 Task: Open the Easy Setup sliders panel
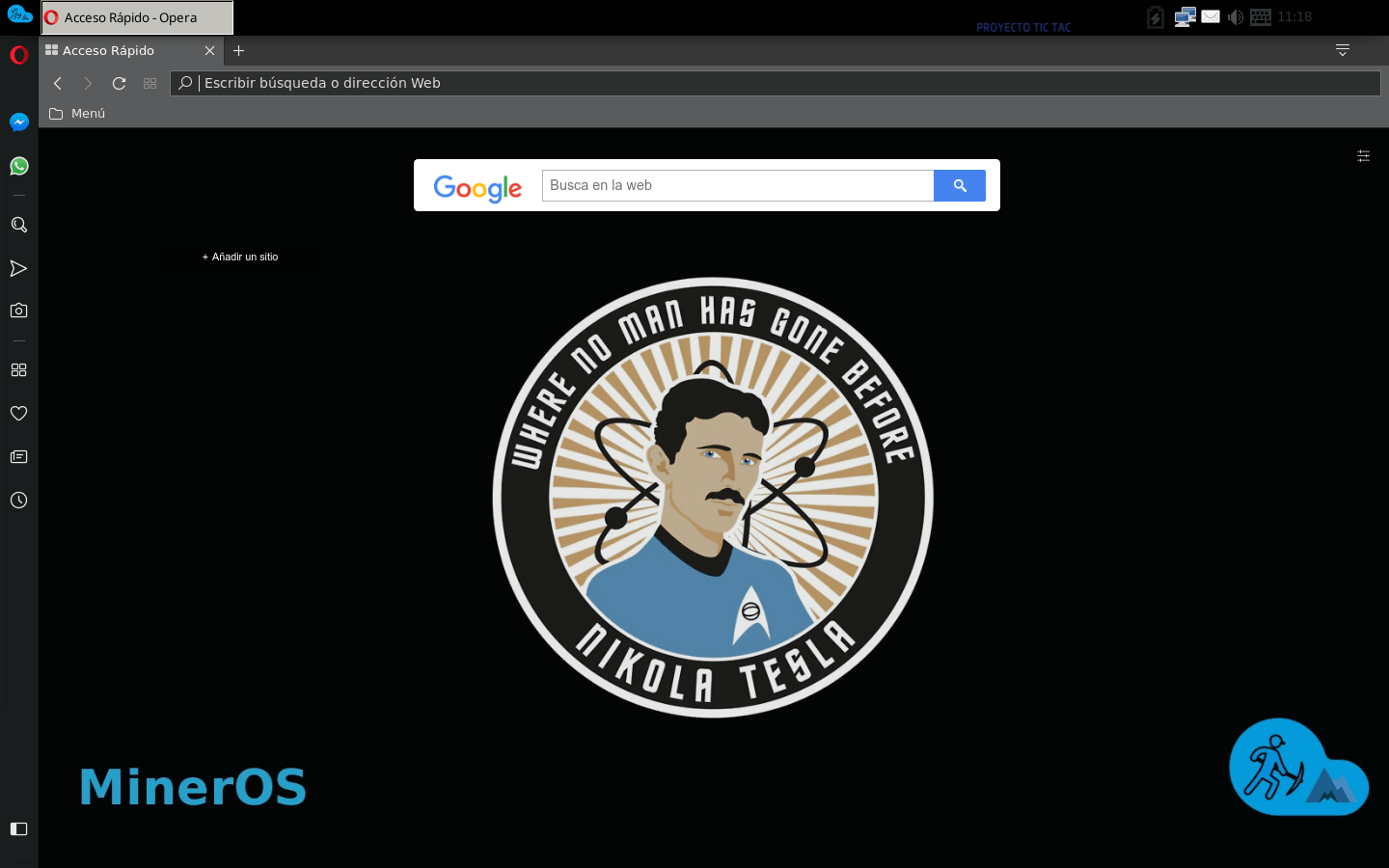(x=1363, y=155)
